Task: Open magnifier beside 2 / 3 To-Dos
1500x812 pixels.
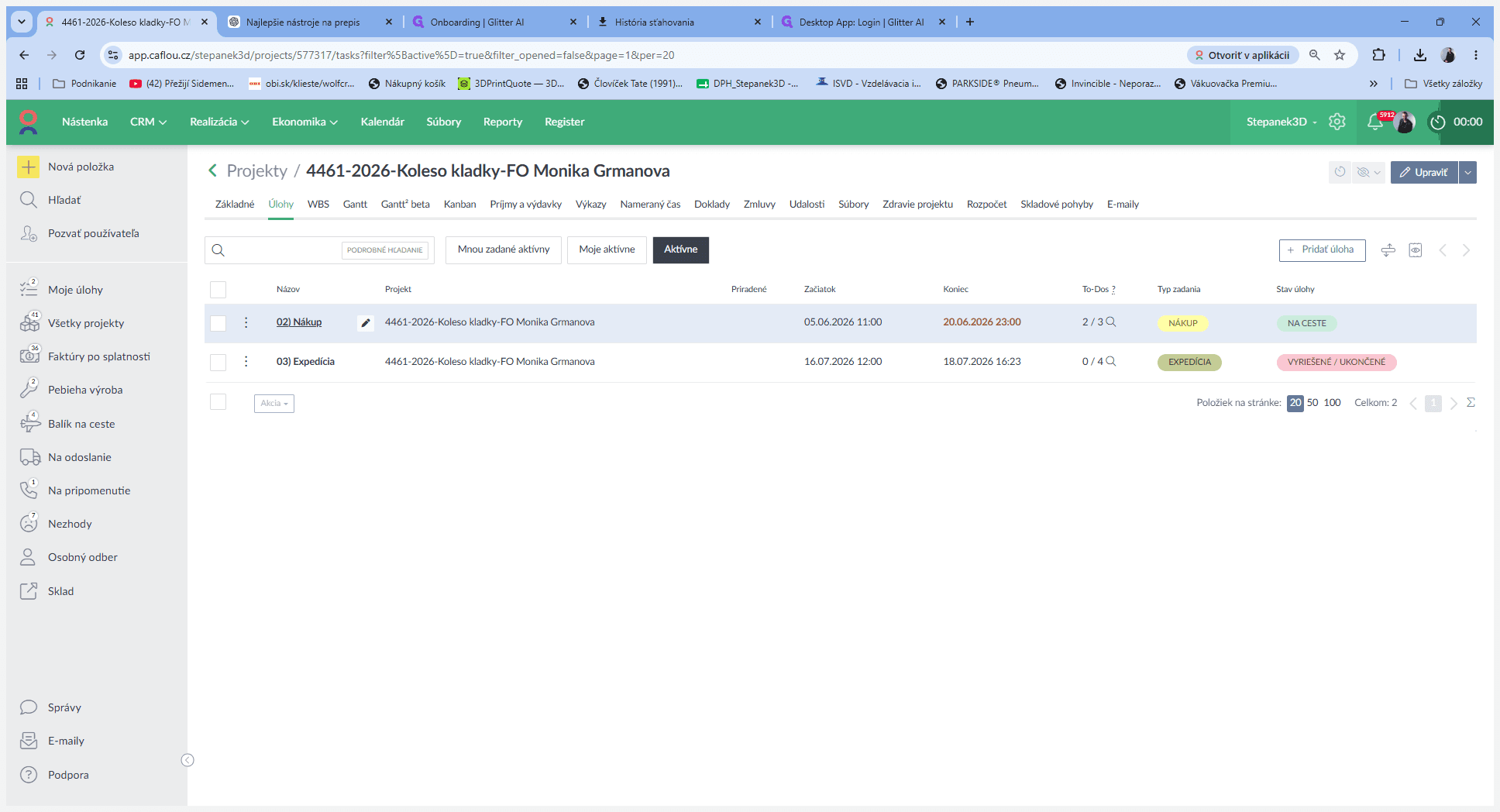Action: click(x=1110, y=322)
